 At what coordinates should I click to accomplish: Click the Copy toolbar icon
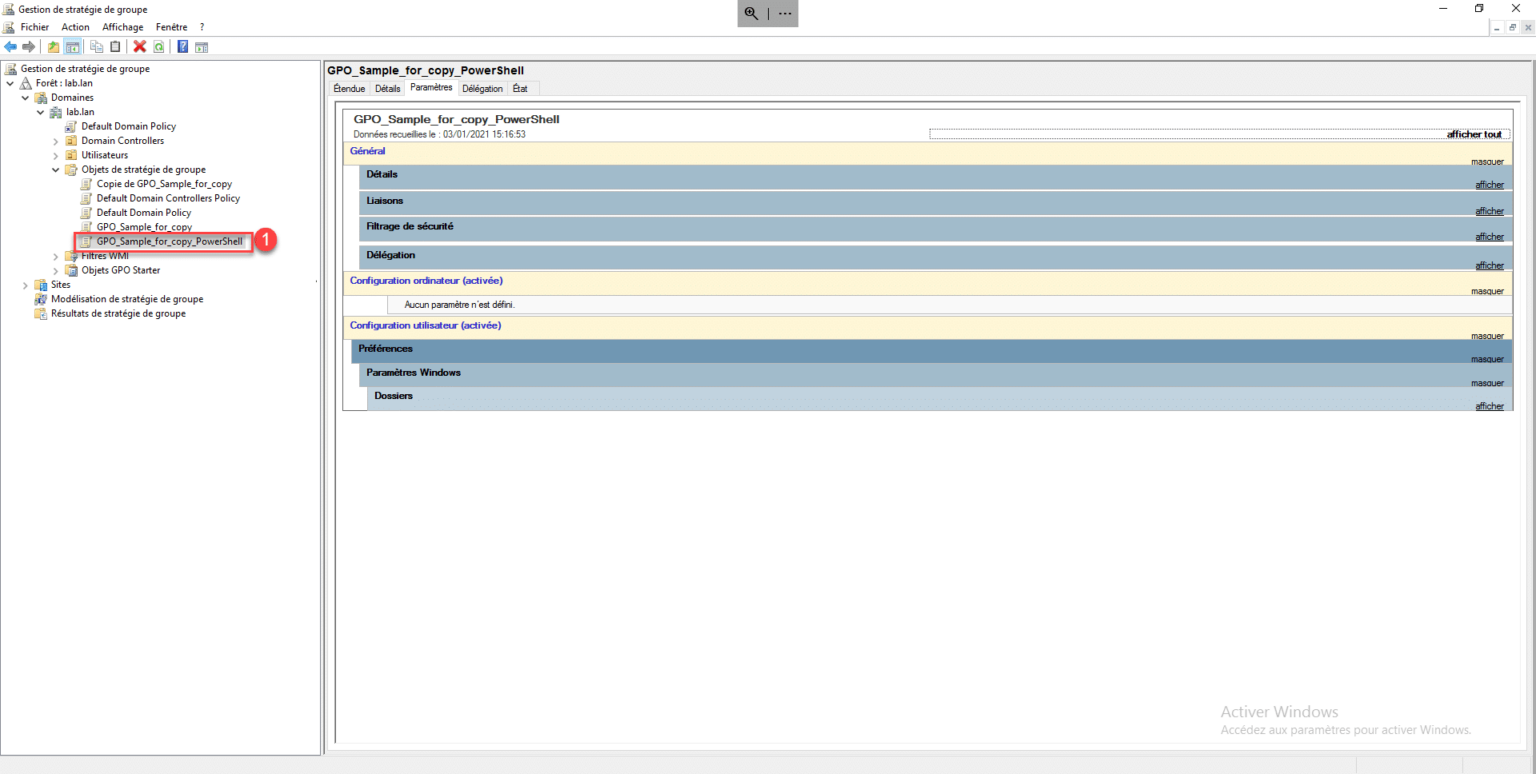pyautogui.click(x=97, y=47)
